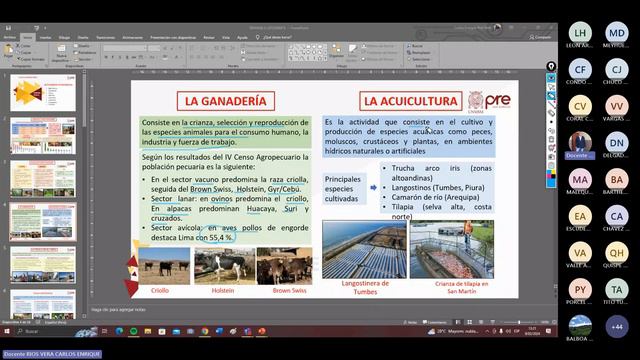Image resolution: width=640 pixels, height=360 pixels.
Task: Click the ¿Qué desea hacer? search box
Action: [278, 37]
